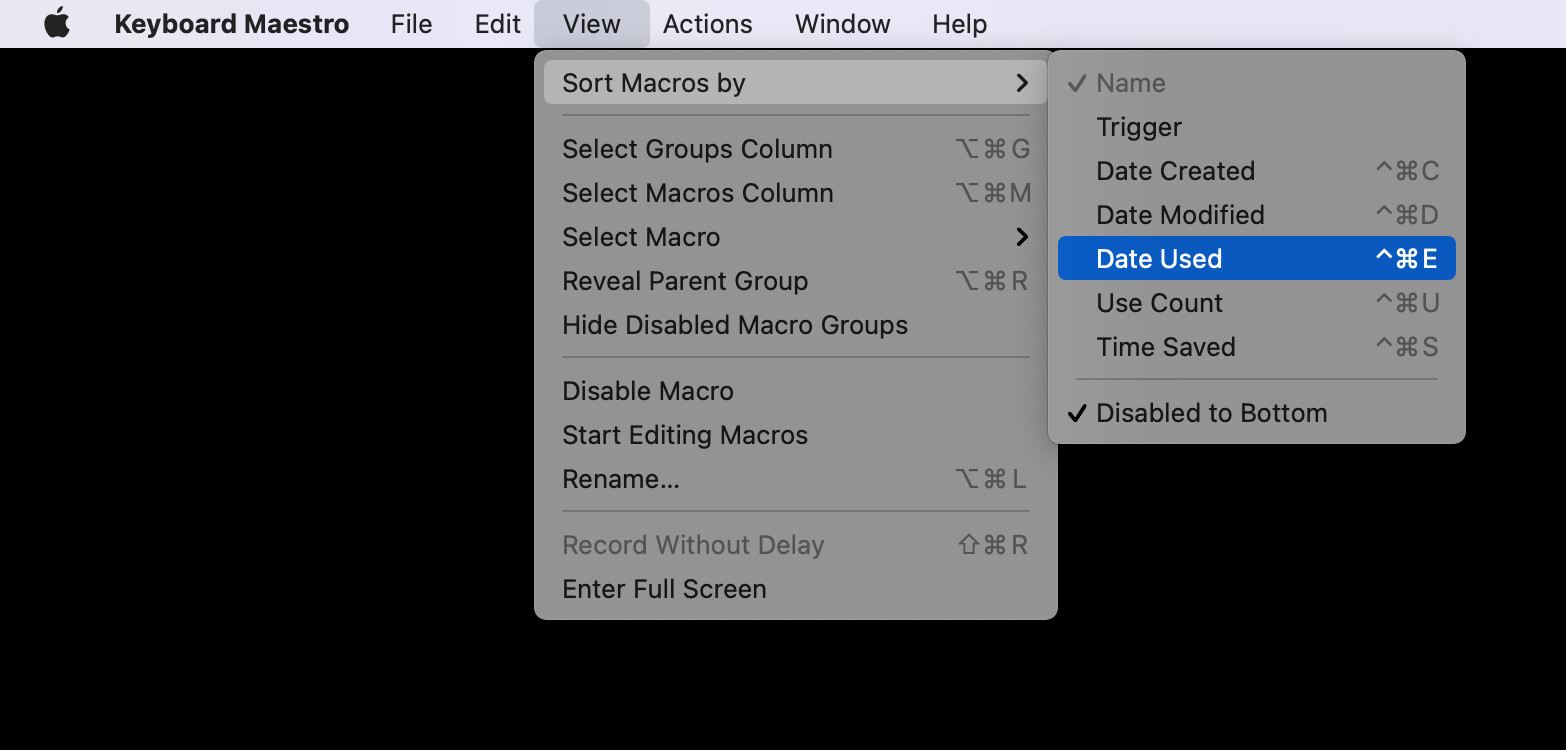Toggle Hide Disabled Macro Groups
Screen dimensions: 1566x750
795,325
